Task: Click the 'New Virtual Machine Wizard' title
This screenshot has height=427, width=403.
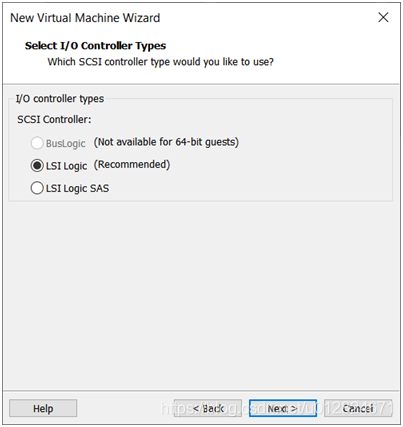Action: pos(85,18)
